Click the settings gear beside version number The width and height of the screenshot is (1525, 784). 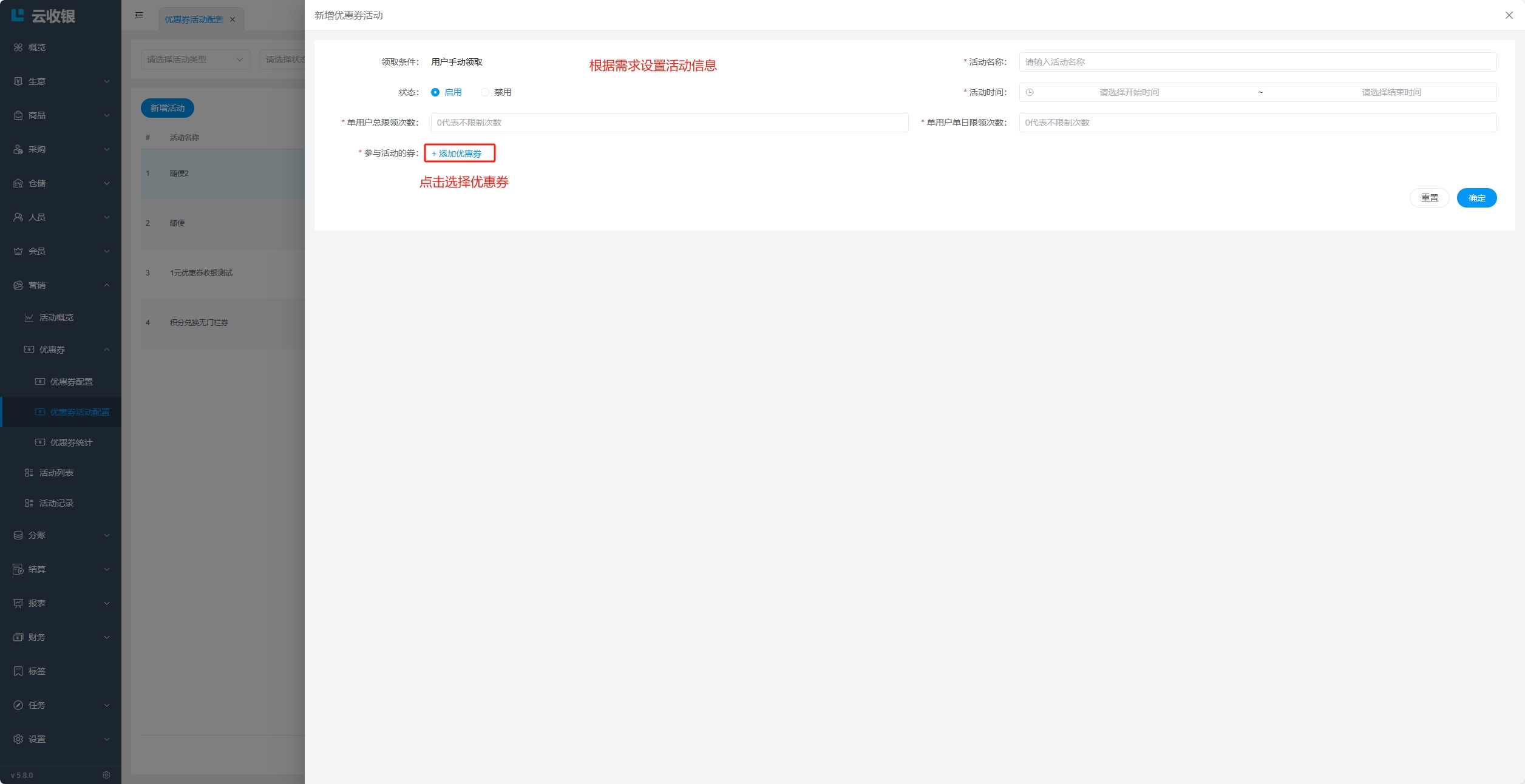tap(106, 775)
